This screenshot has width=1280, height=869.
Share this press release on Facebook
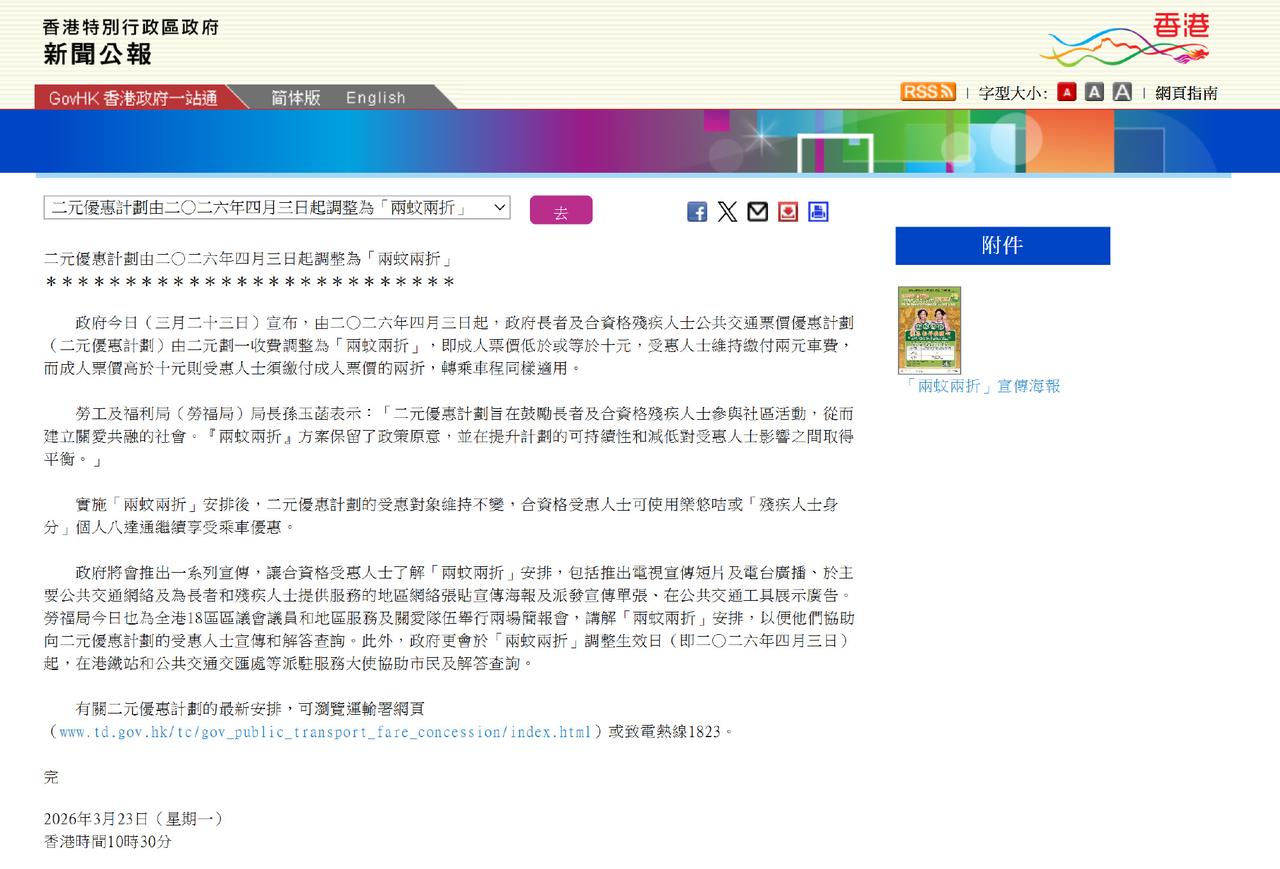point(696,211)
